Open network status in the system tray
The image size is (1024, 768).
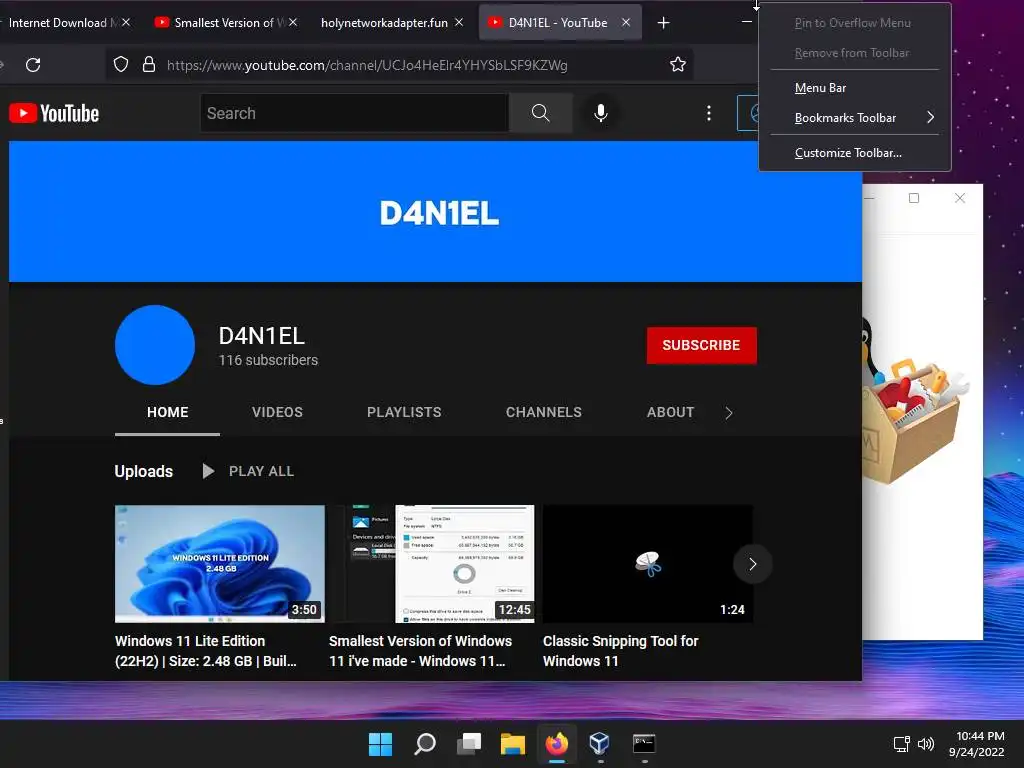pos(902,743)
